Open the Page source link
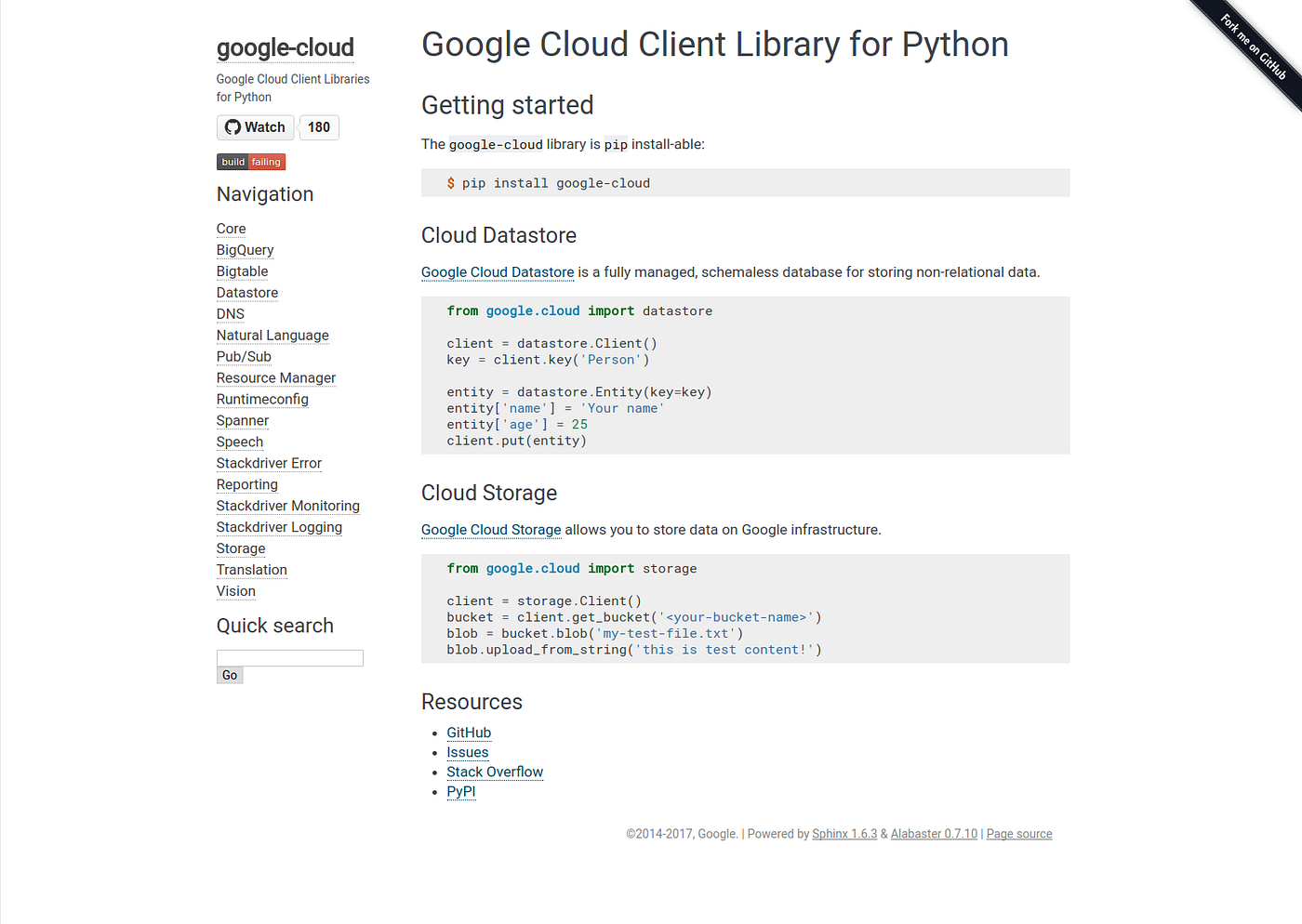Screen dimensions: 1302x924 coord(1018,833)
